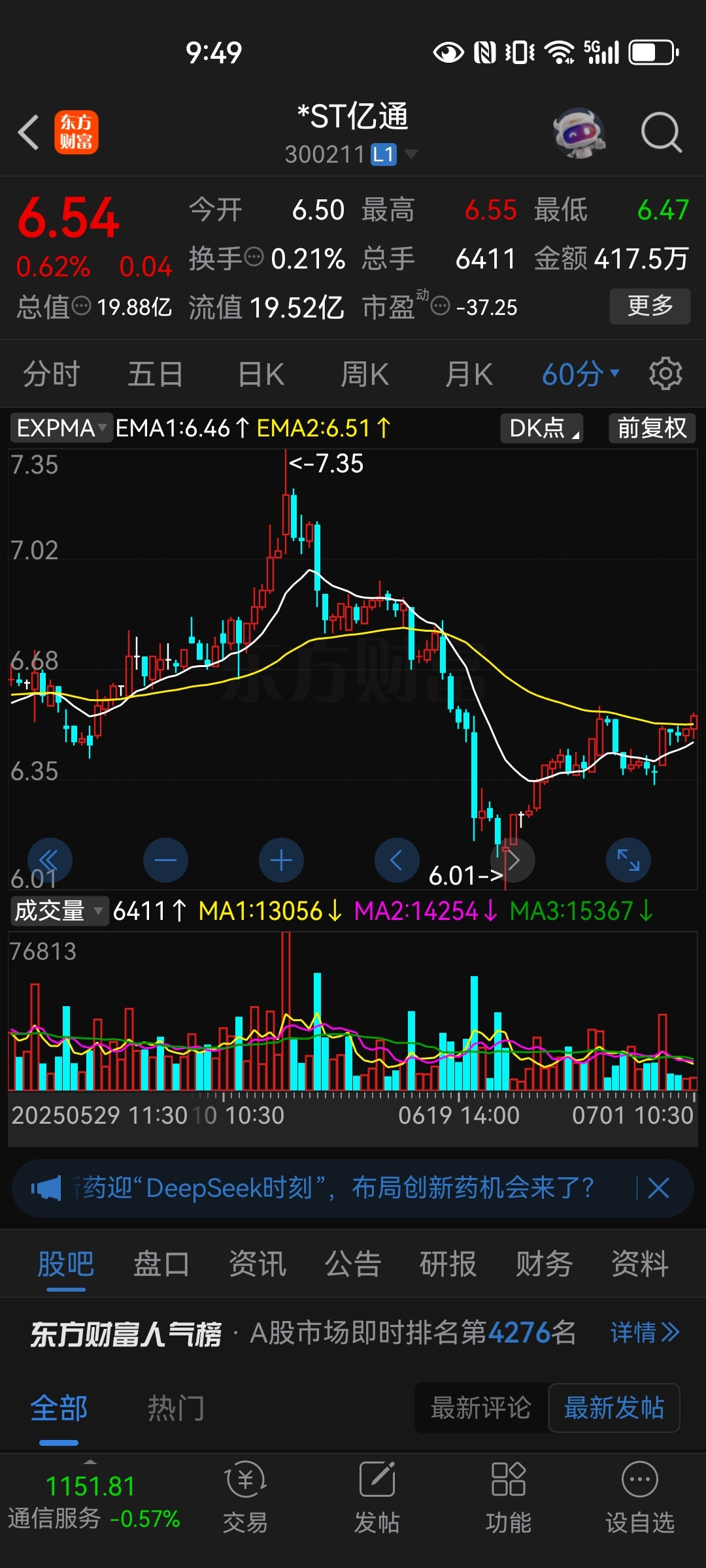Open the 功能 functions icon
The height and width of the screenshot is (1568, 706).
[x=508, y=1499]
